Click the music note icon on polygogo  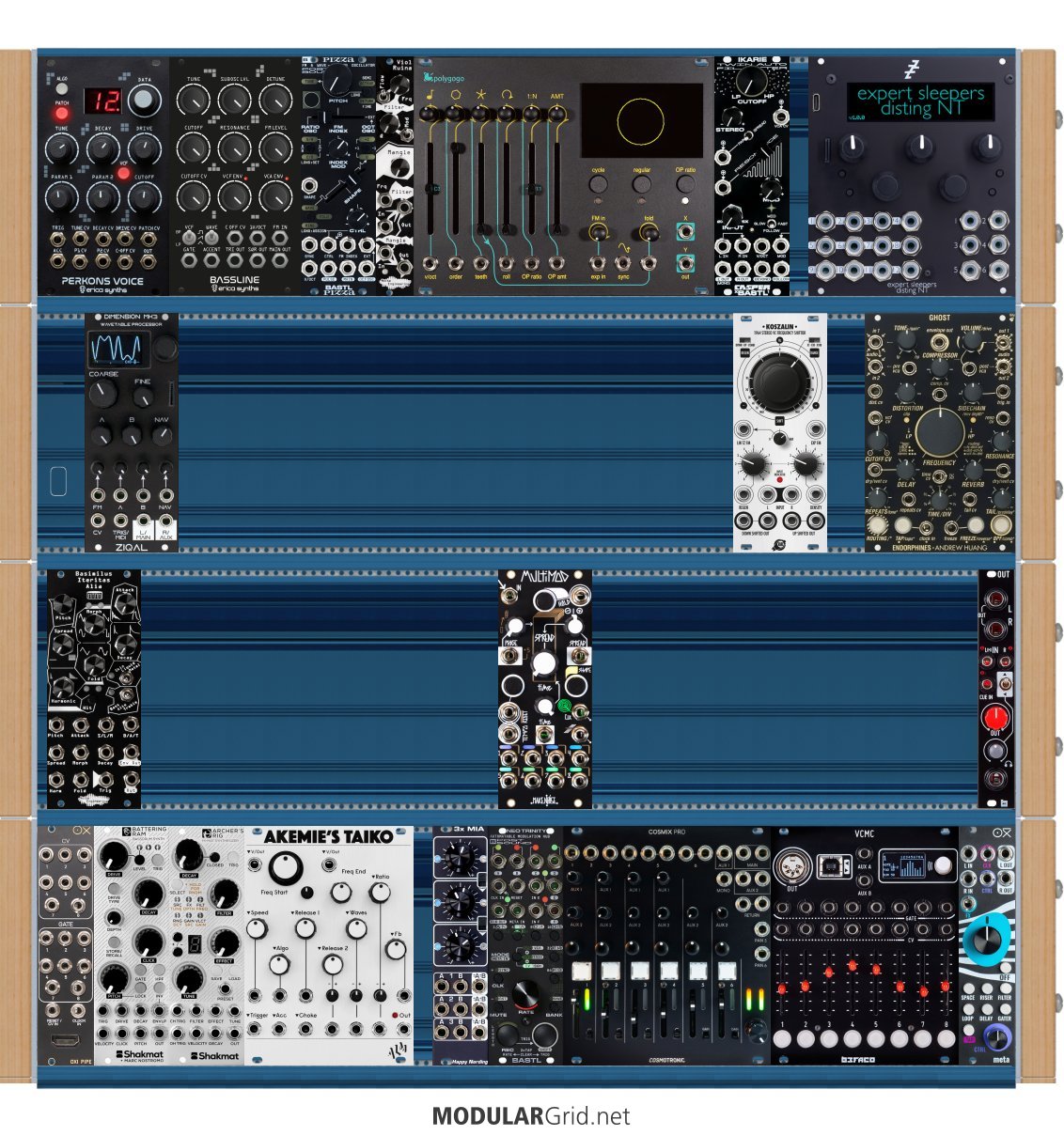(430, 95)
